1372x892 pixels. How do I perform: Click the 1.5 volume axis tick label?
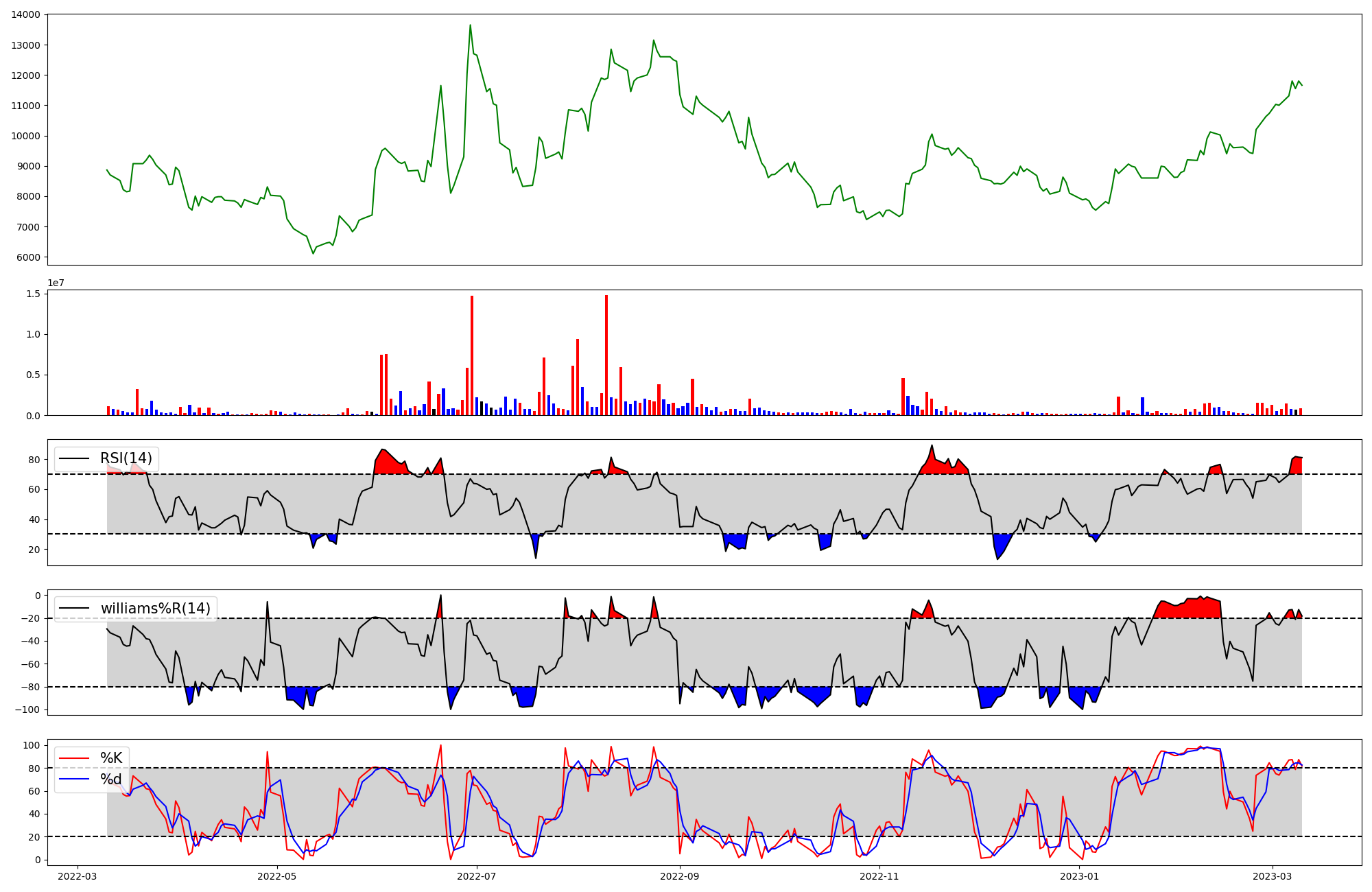coord(33,294)
